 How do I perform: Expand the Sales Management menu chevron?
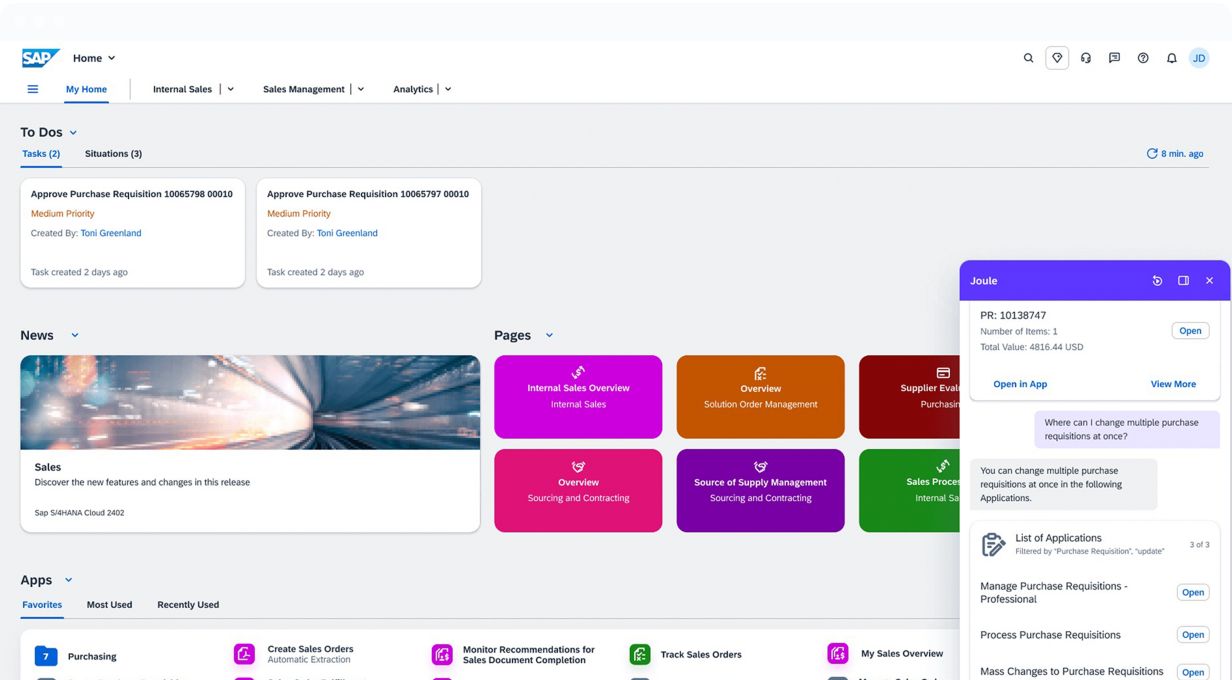pyautogui.click(x=361, y=89)
